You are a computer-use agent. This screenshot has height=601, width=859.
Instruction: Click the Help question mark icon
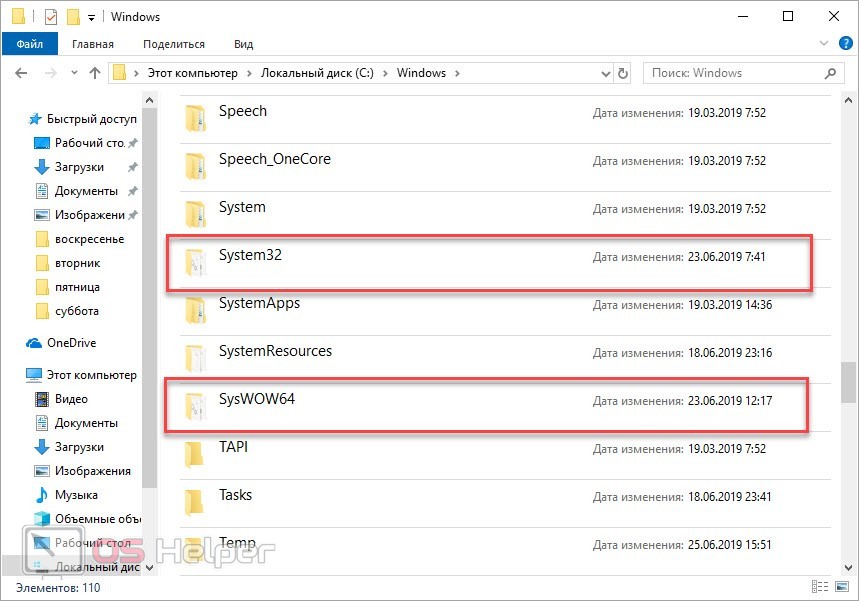(845, 44)
